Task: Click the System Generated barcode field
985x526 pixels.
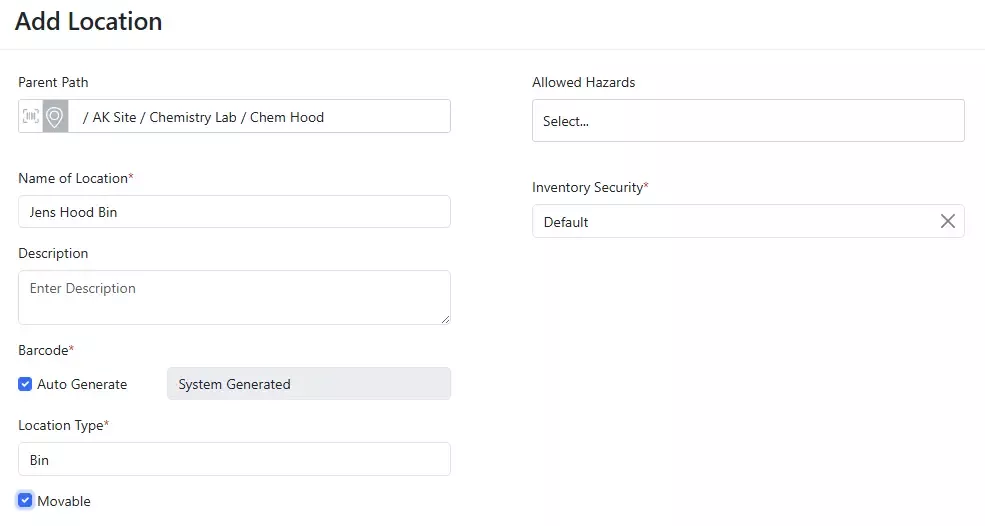Action: [308, 384]
